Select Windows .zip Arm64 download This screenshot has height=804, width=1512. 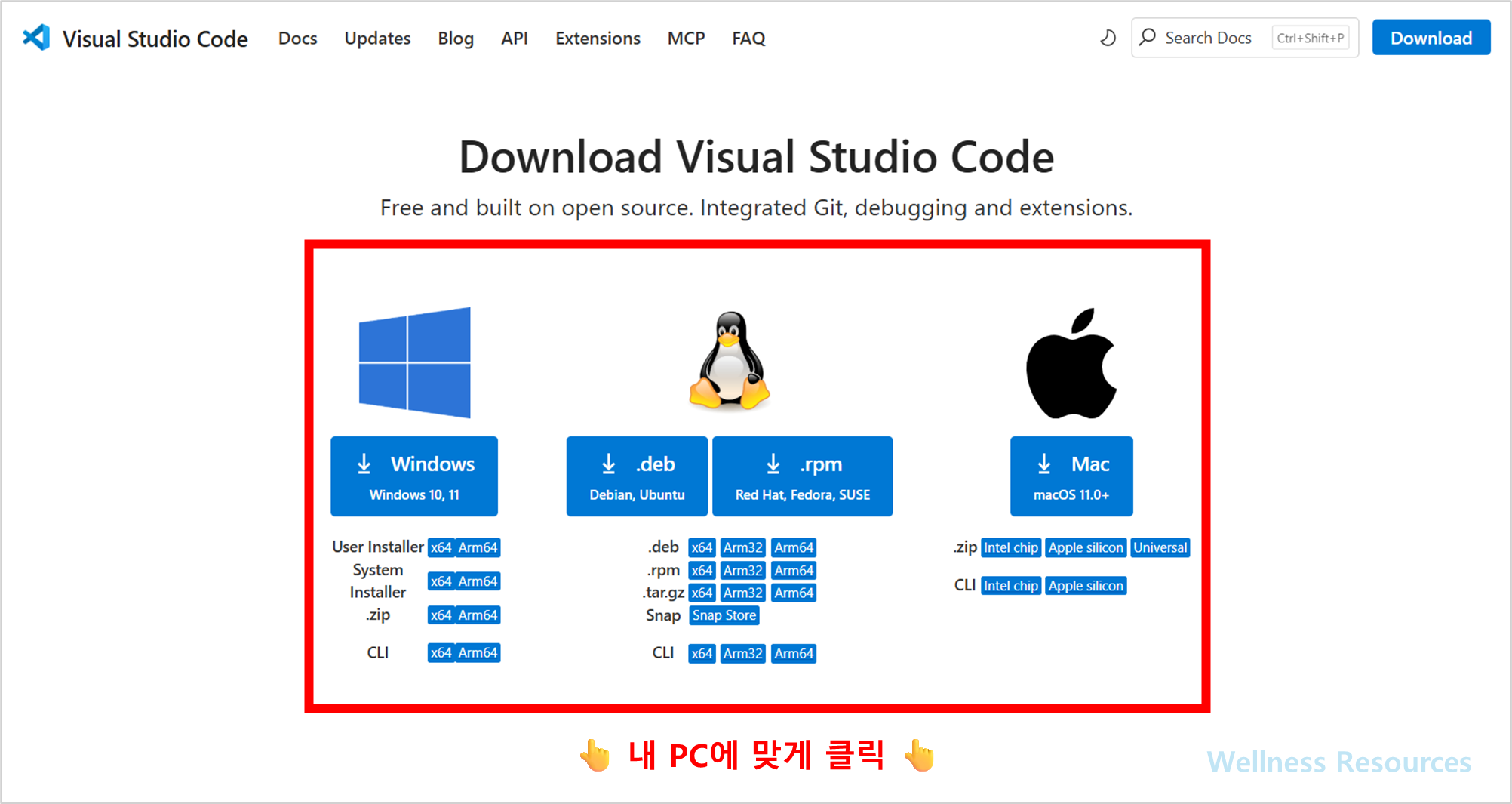(x=478, y=615)
